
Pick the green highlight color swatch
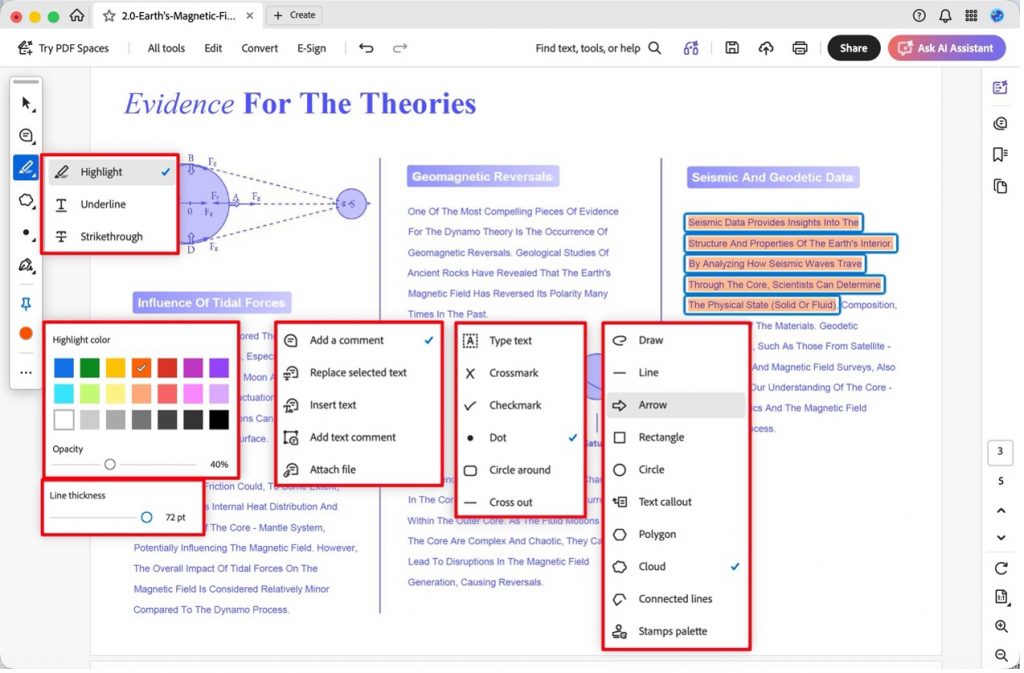click(89, 368)
